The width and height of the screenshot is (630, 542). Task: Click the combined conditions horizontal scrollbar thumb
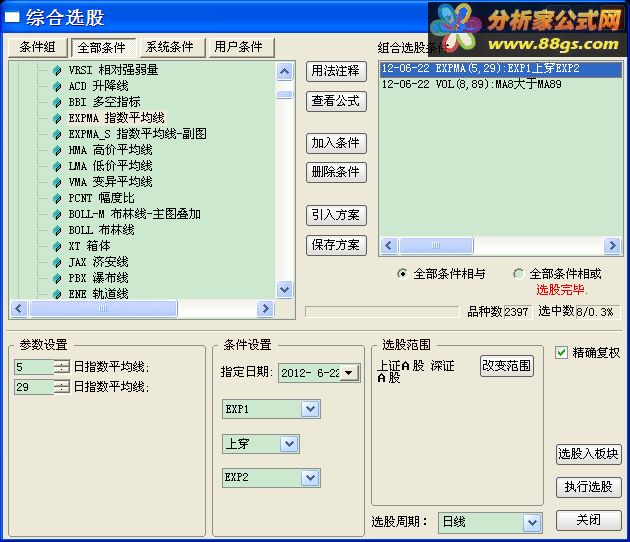436,245
